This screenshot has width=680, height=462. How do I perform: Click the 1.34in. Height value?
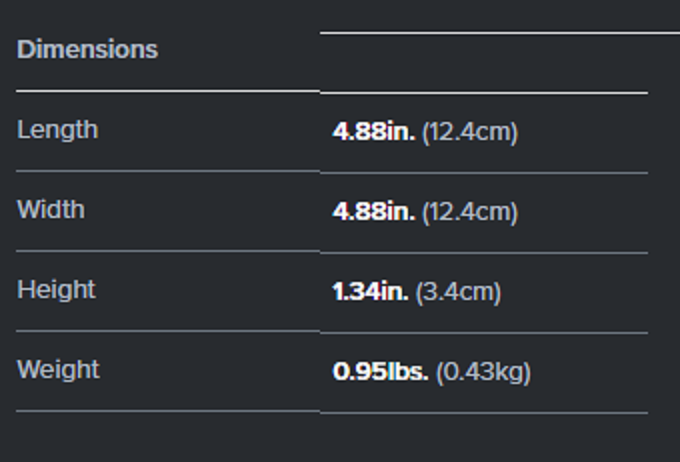click(x=370, y=292)
